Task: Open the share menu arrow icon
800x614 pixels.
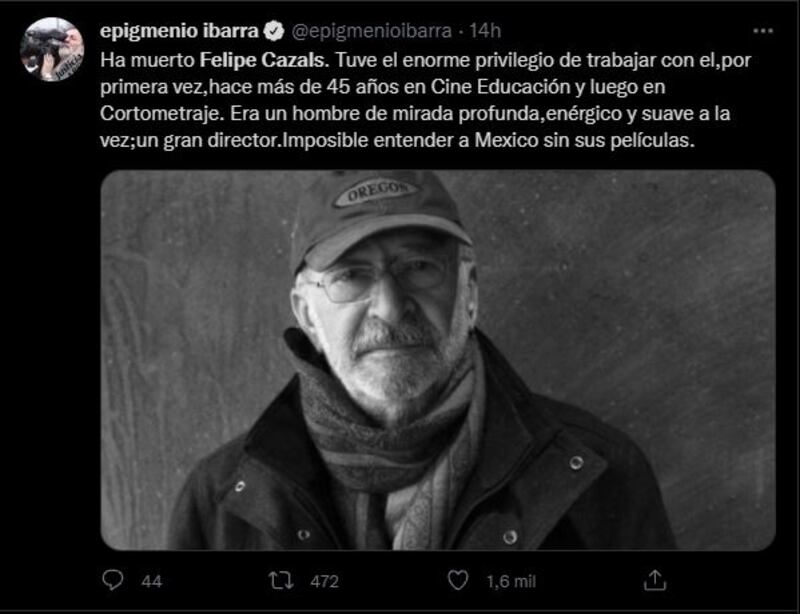Action: (x=655, y=580)
